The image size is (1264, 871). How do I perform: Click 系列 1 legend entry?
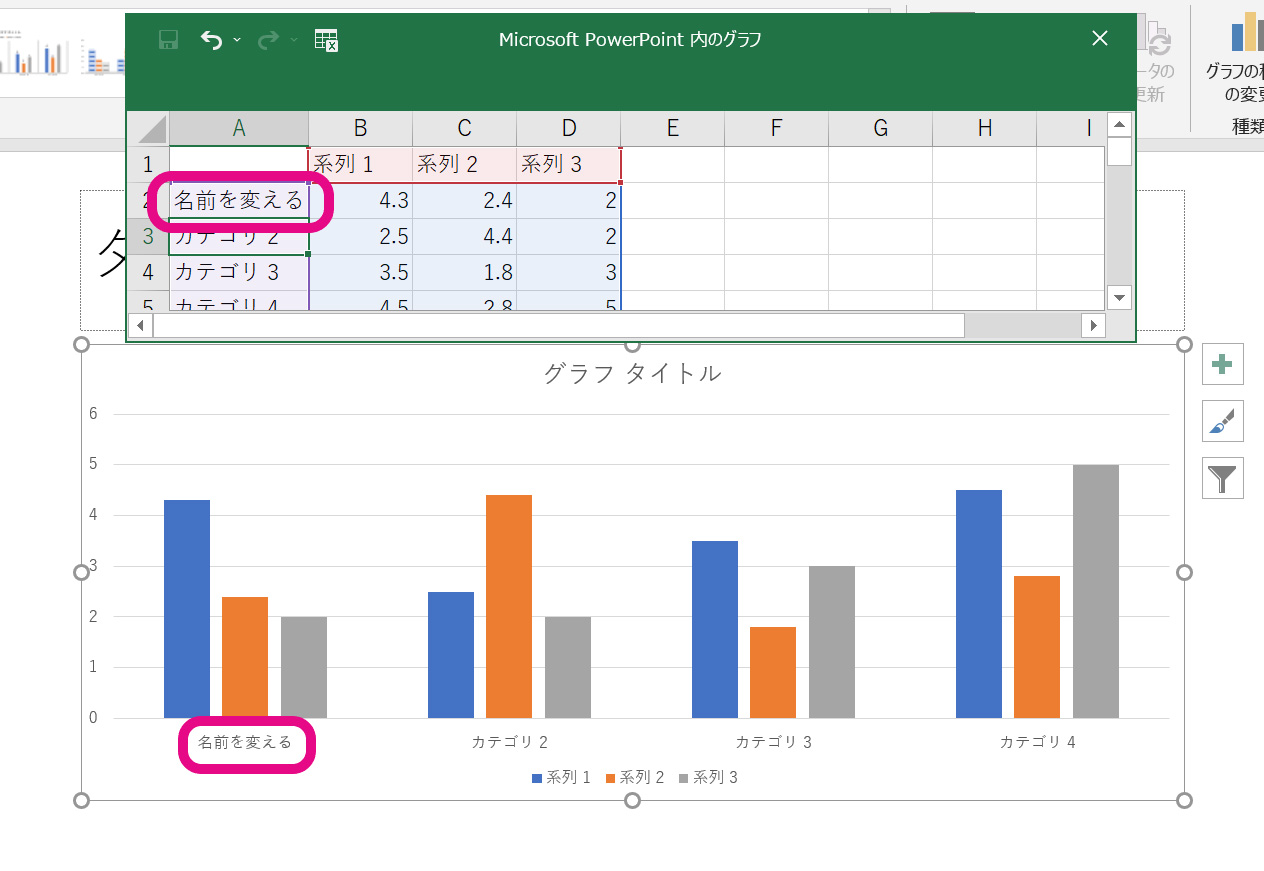point(561,777)
